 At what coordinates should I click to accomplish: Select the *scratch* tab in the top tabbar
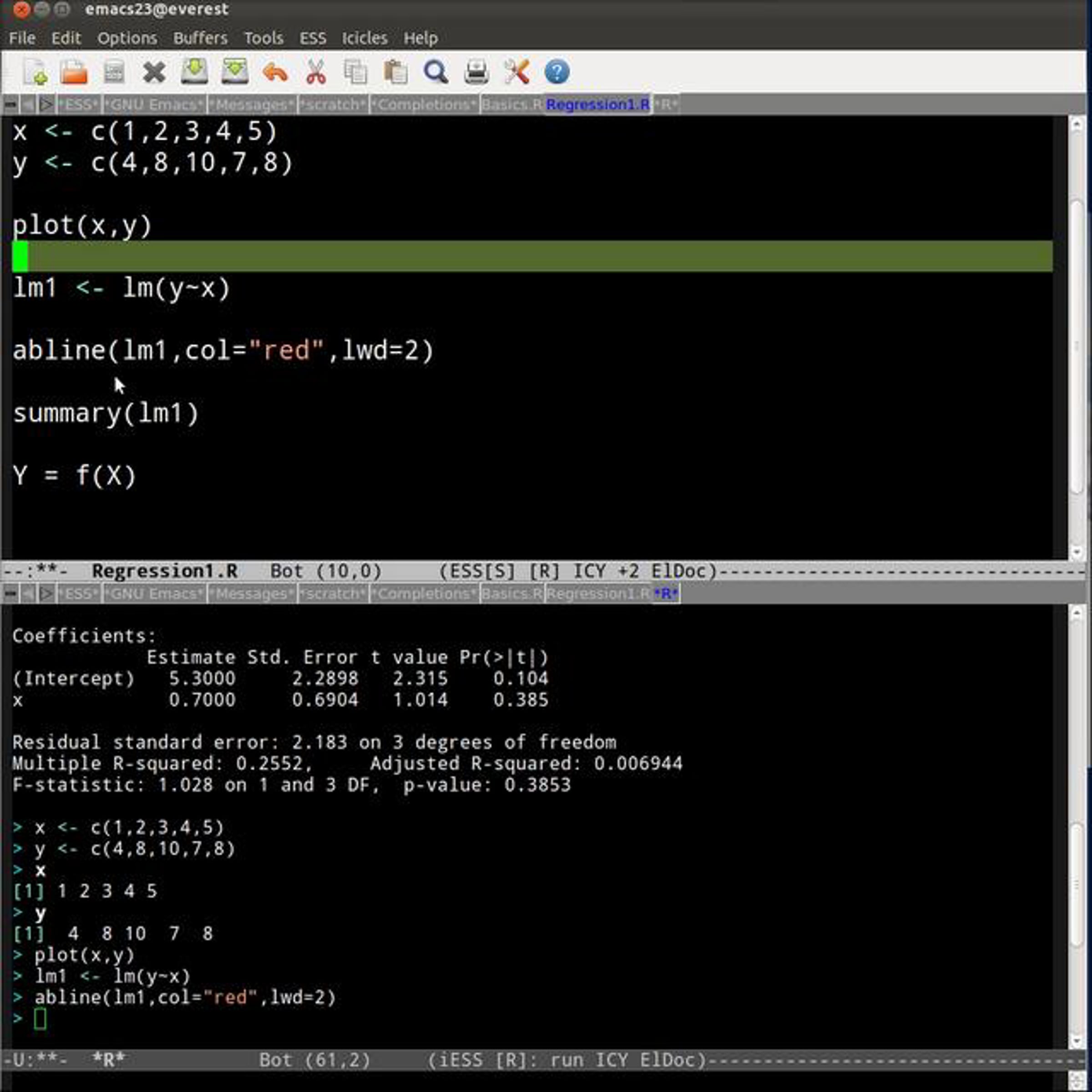(x=333, y=105)
